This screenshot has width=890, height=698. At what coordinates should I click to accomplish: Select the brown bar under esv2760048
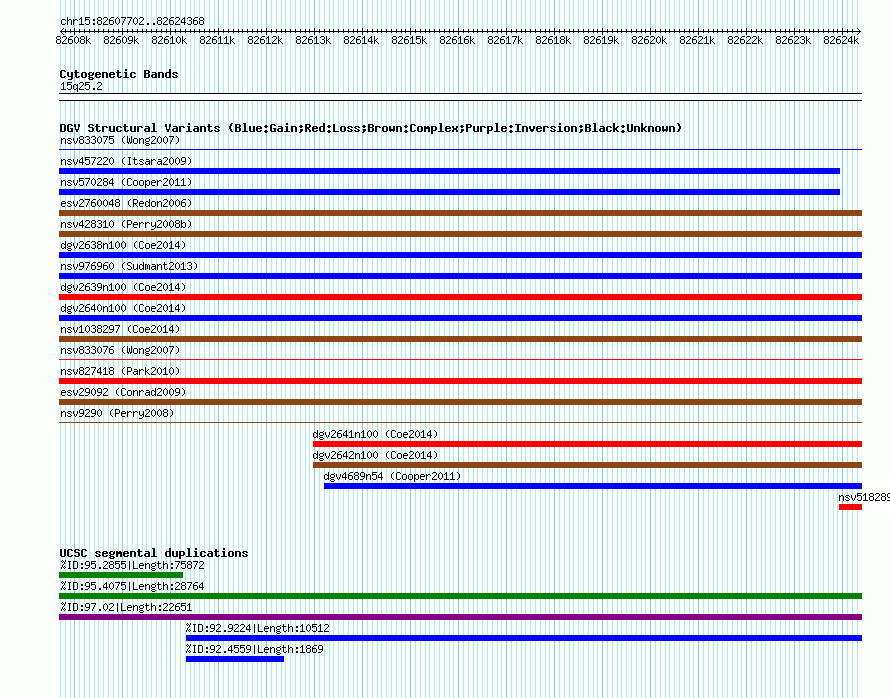pyautogui.click(x=460, y=213)
